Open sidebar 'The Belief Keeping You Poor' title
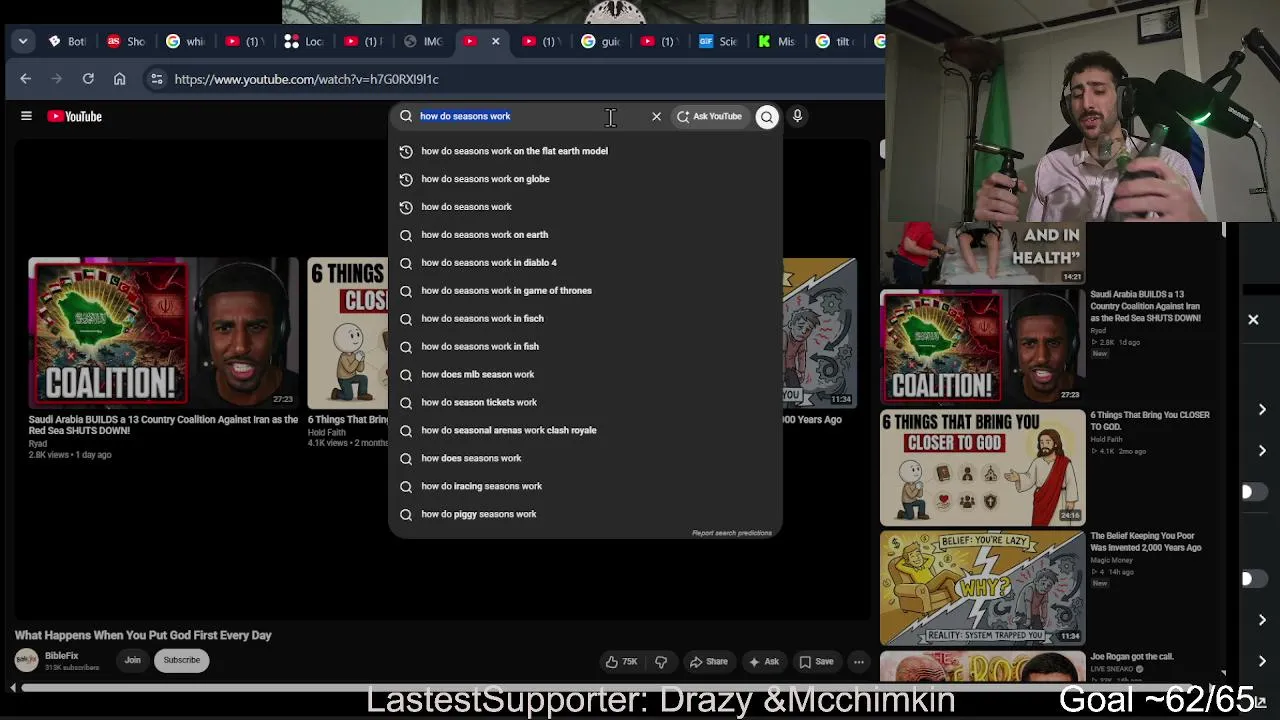 [x=1146, y=542]
